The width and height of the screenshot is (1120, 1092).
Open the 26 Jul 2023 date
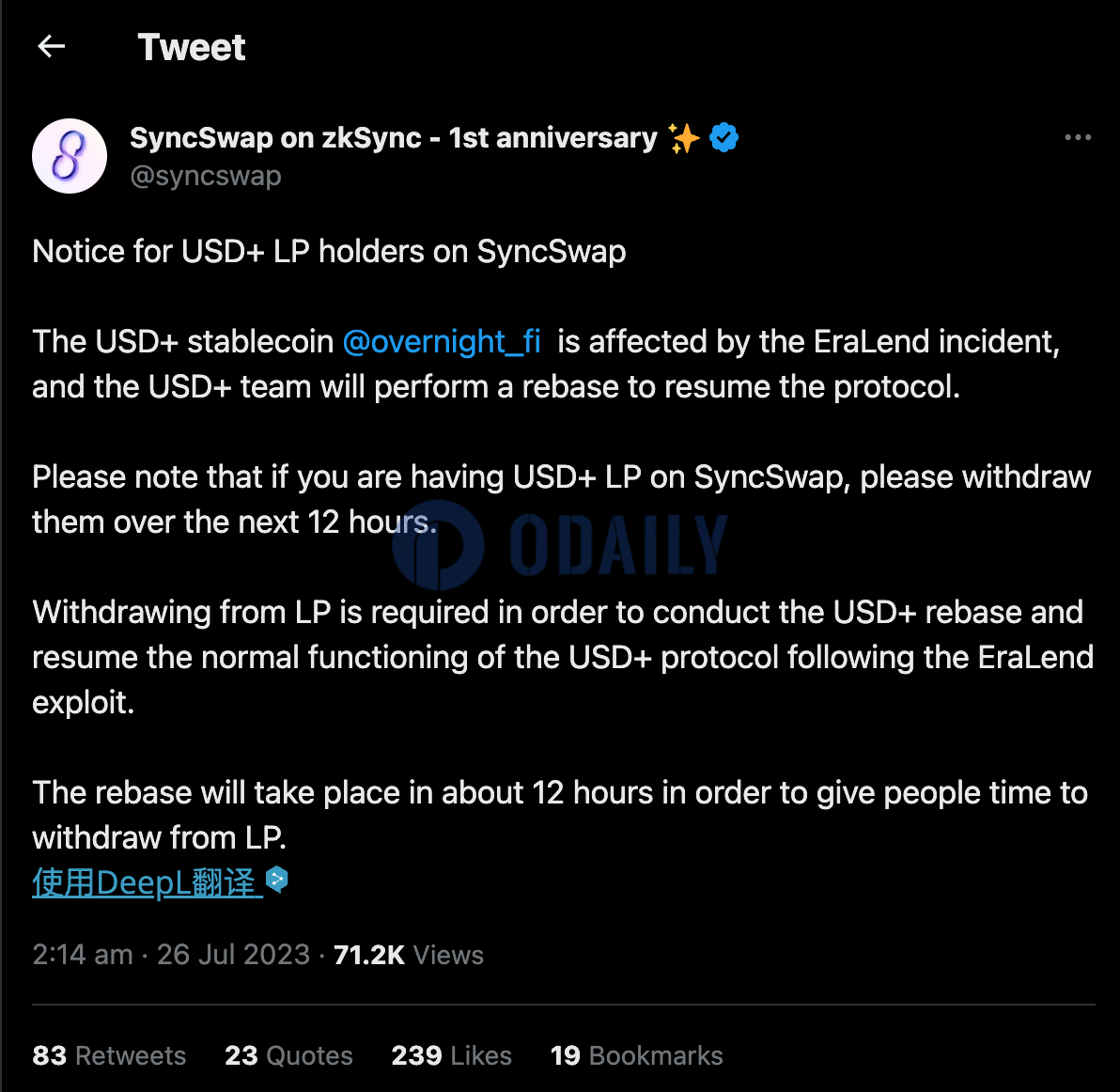click(234, 955)
